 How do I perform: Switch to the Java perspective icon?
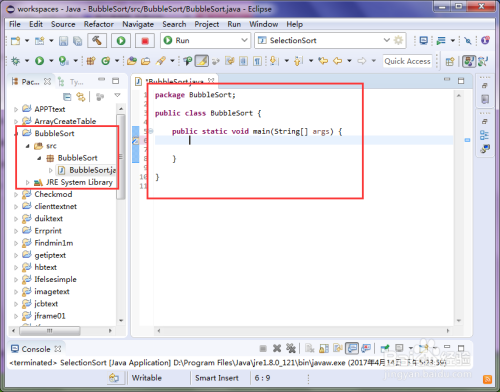[469, 61]
